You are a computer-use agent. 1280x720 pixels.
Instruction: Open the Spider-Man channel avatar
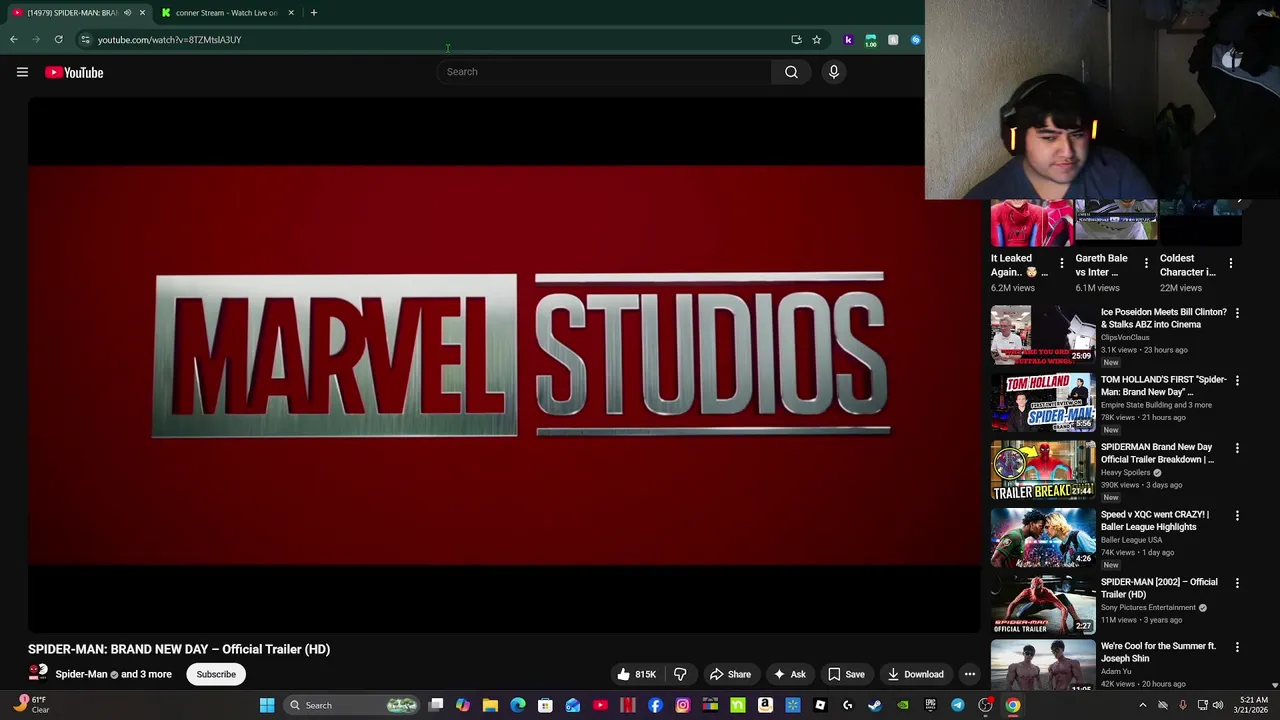pyautogui.click(x=38, y=673)
